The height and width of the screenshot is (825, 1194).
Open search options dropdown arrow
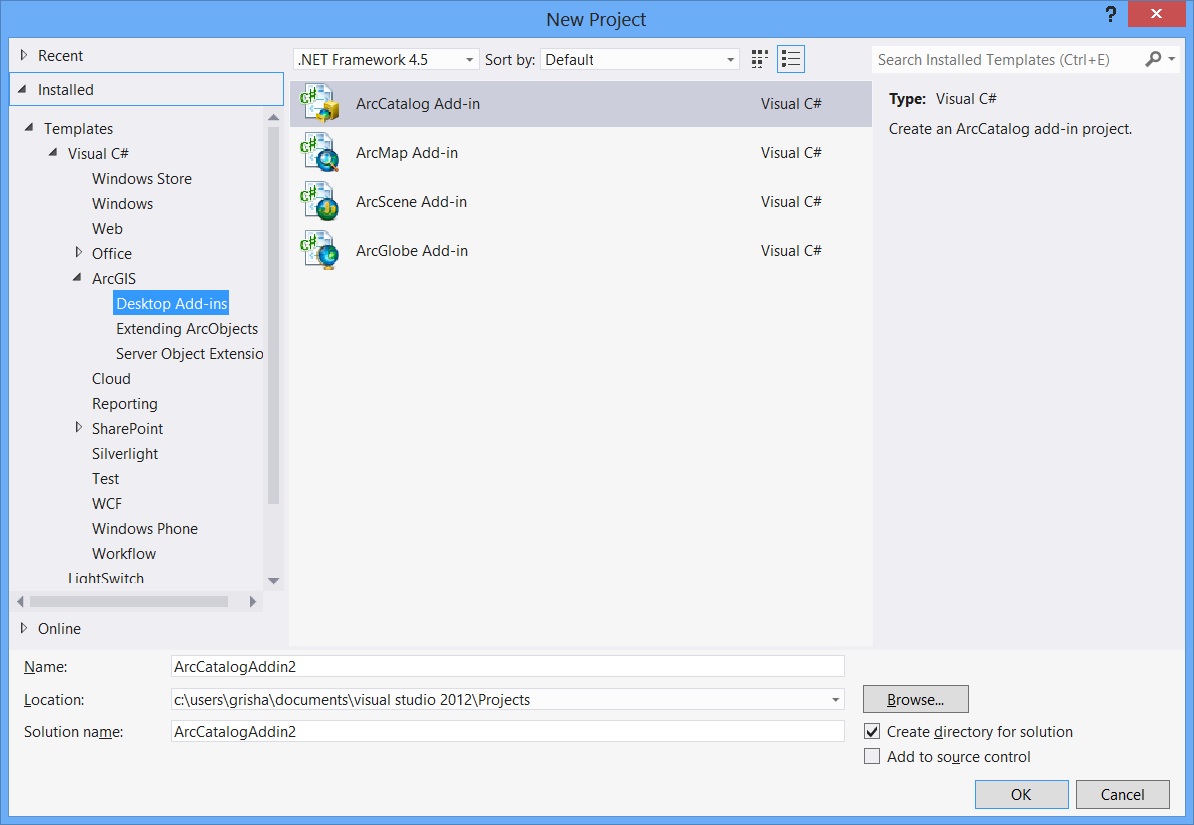pyautogui.click(x=1171, y=59)
